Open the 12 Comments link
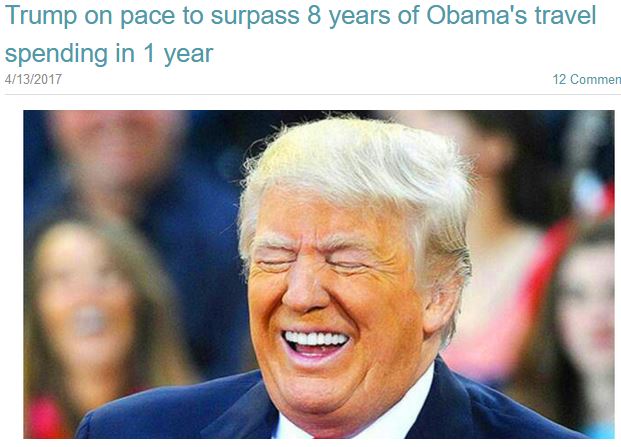The width and height of the screenshot is (621, 447). [587, 79]
